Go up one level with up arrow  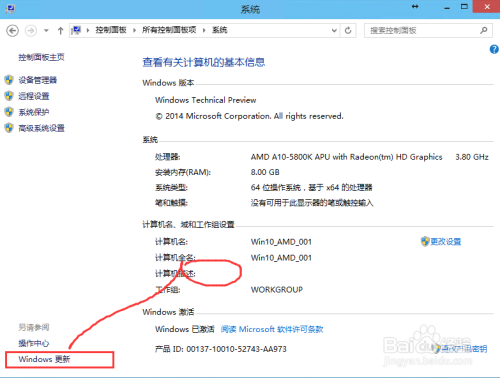point(60,31)
